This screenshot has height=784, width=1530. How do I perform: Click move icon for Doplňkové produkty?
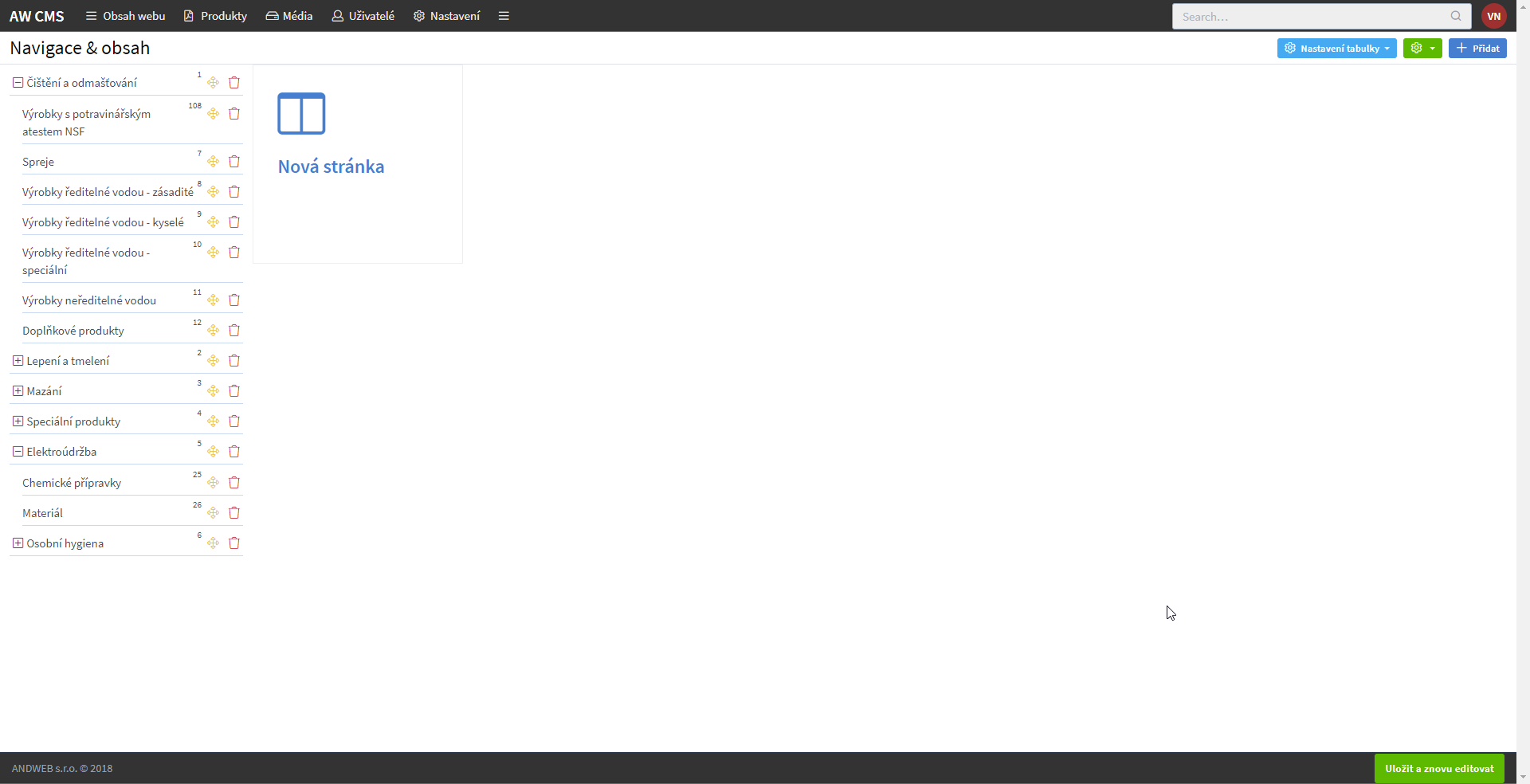tap(213, 330)
